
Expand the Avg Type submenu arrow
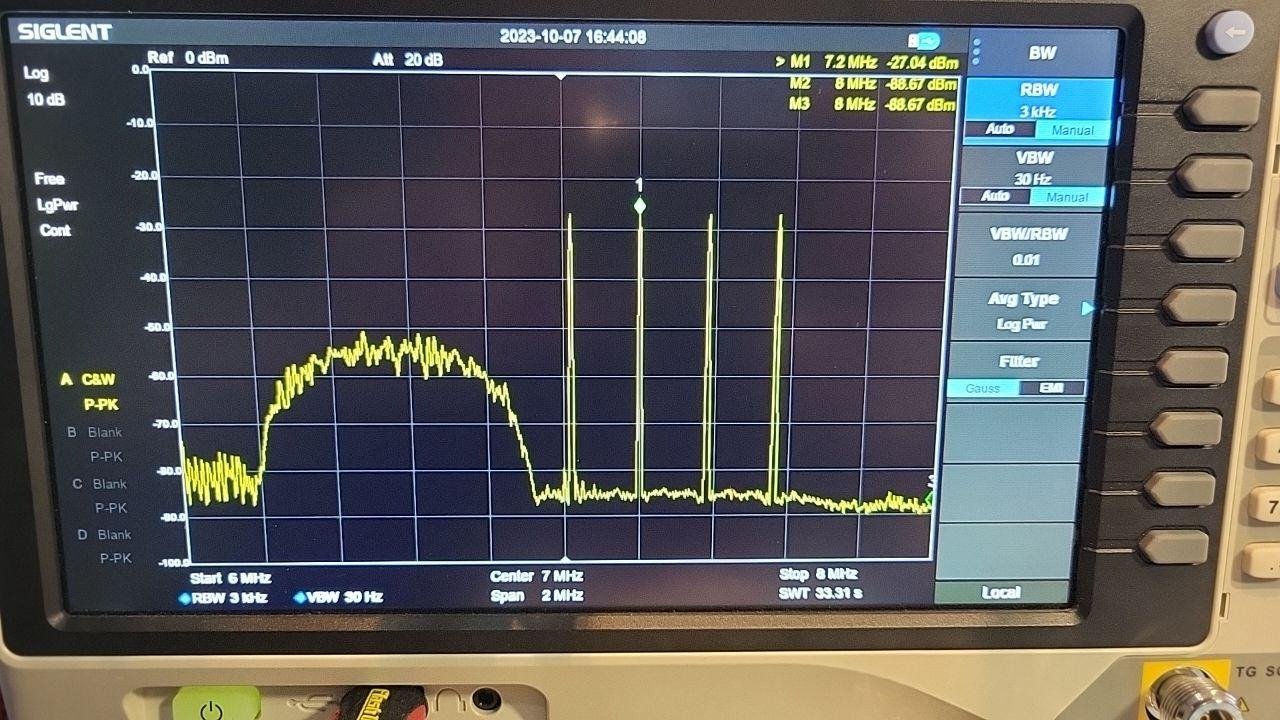1087,309
